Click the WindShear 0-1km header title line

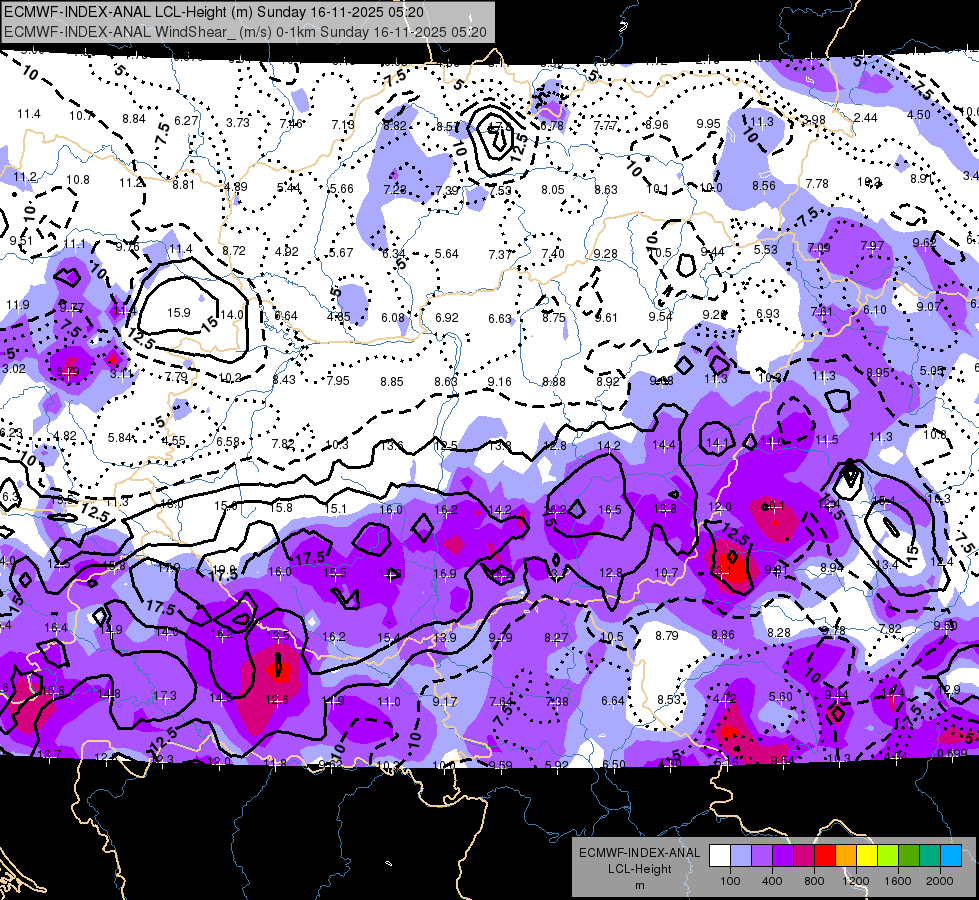[245, 32]
